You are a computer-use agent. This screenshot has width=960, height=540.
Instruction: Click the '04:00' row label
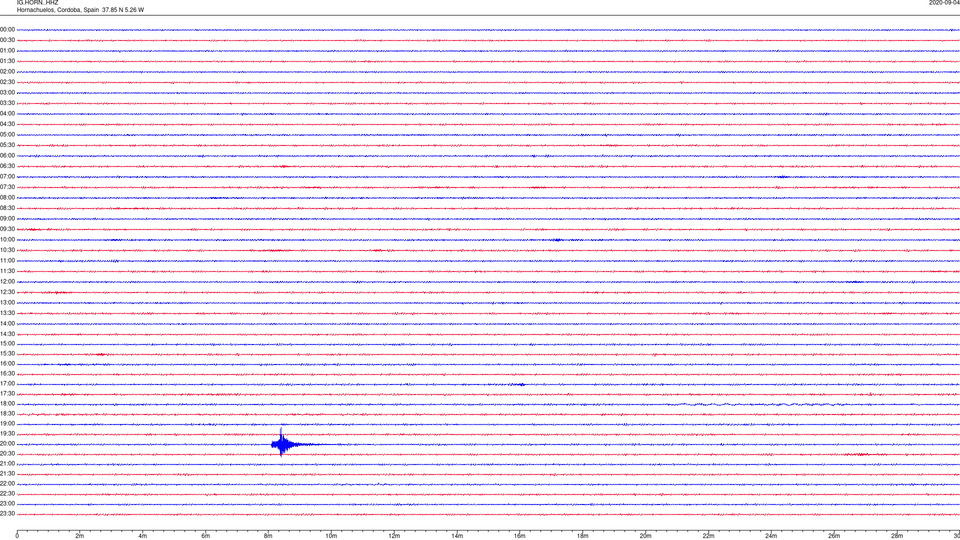pyautogui.click(x=7, y=114)
